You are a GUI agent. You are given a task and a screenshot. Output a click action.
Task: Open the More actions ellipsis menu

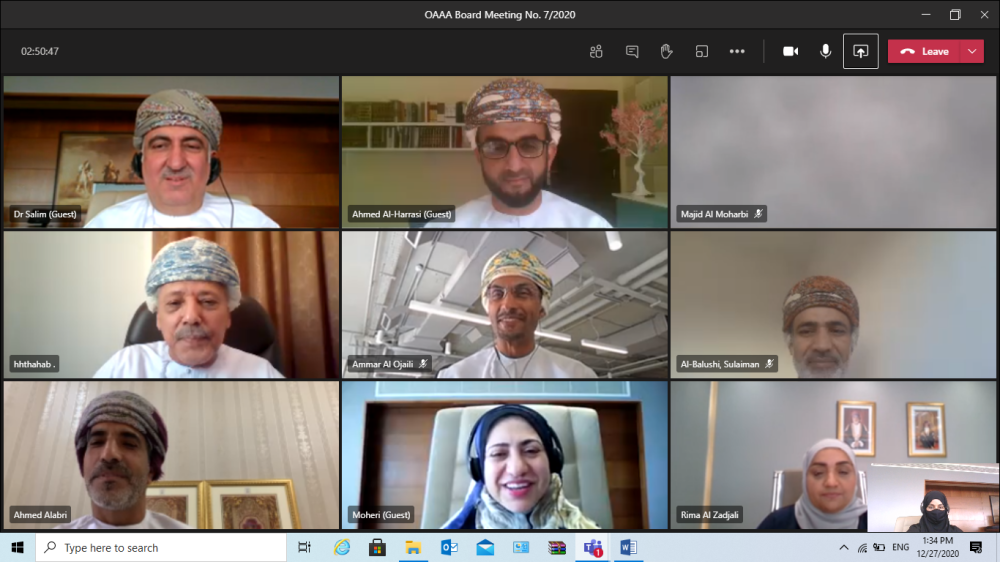coord(737,51)
